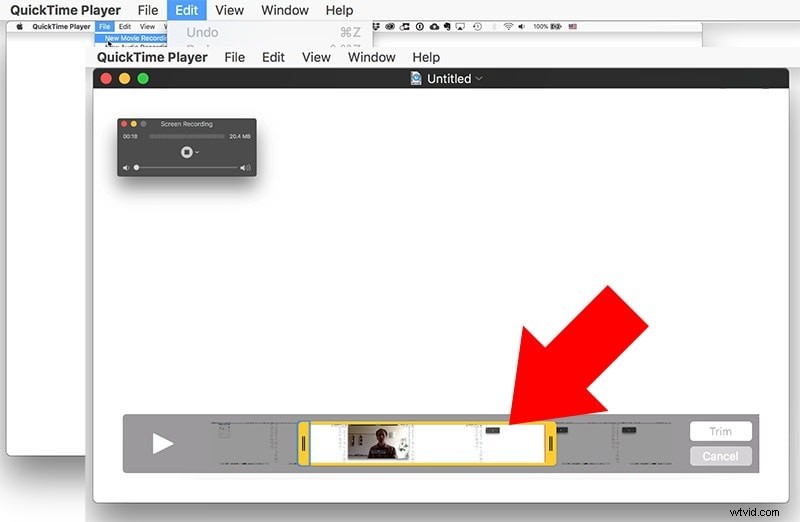The width and height of the screenshot is (800, 522).
Task: Click the AirPlay display status icon
Action: (x=460, y=27)
